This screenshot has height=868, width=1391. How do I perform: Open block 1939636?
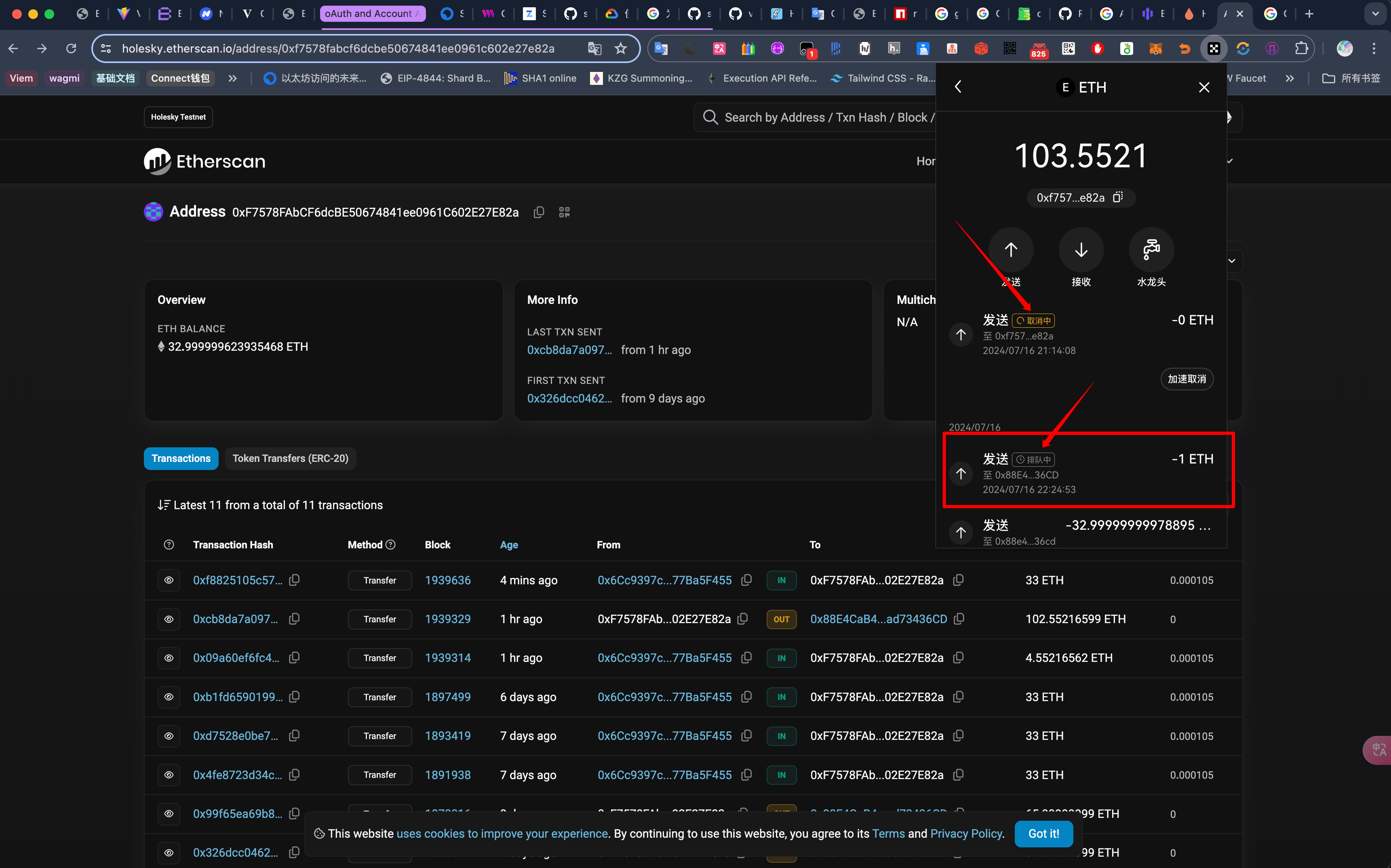448,580
